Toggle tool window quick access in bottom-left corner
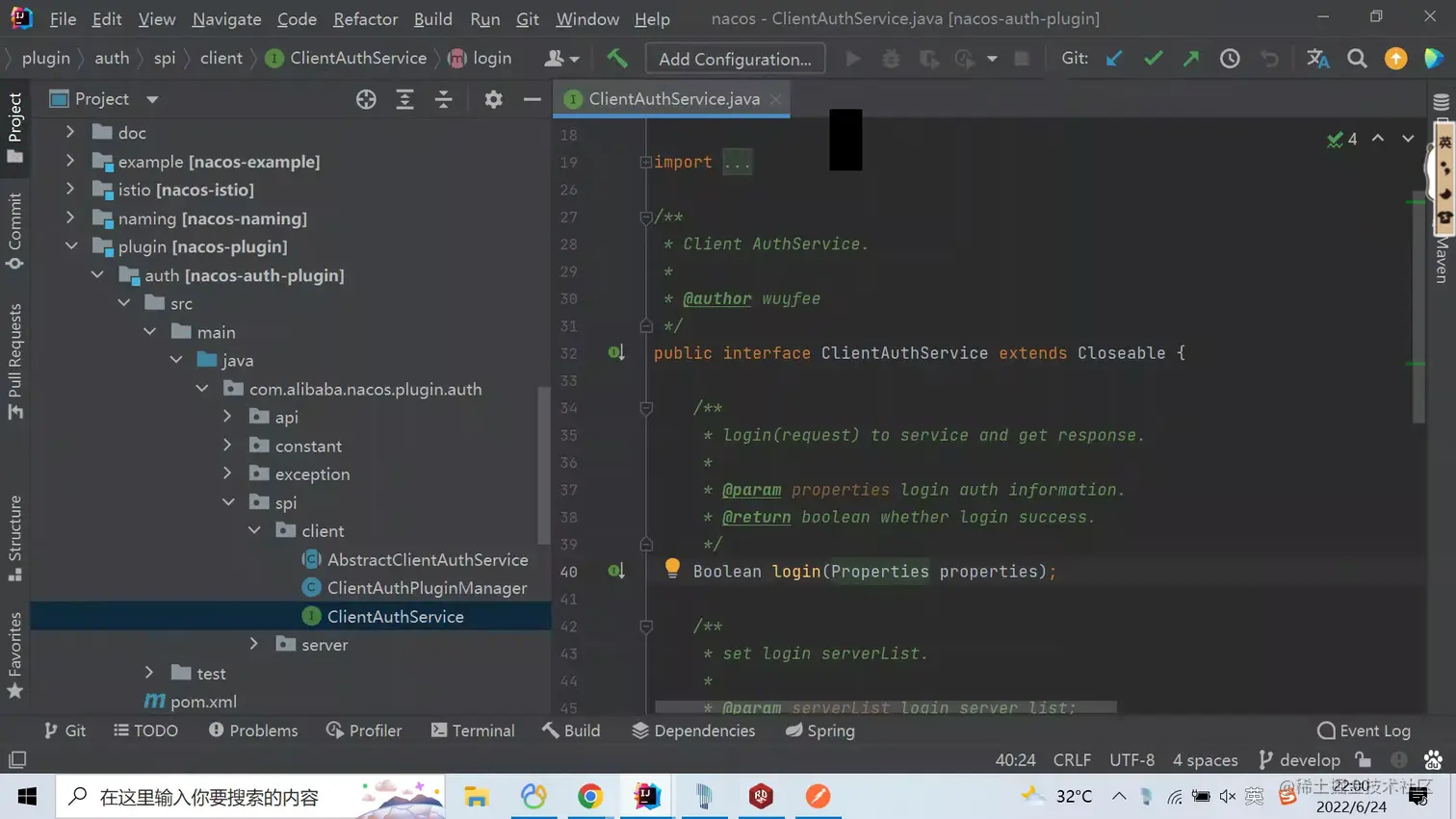1456x819 pixels. point(16,759)
